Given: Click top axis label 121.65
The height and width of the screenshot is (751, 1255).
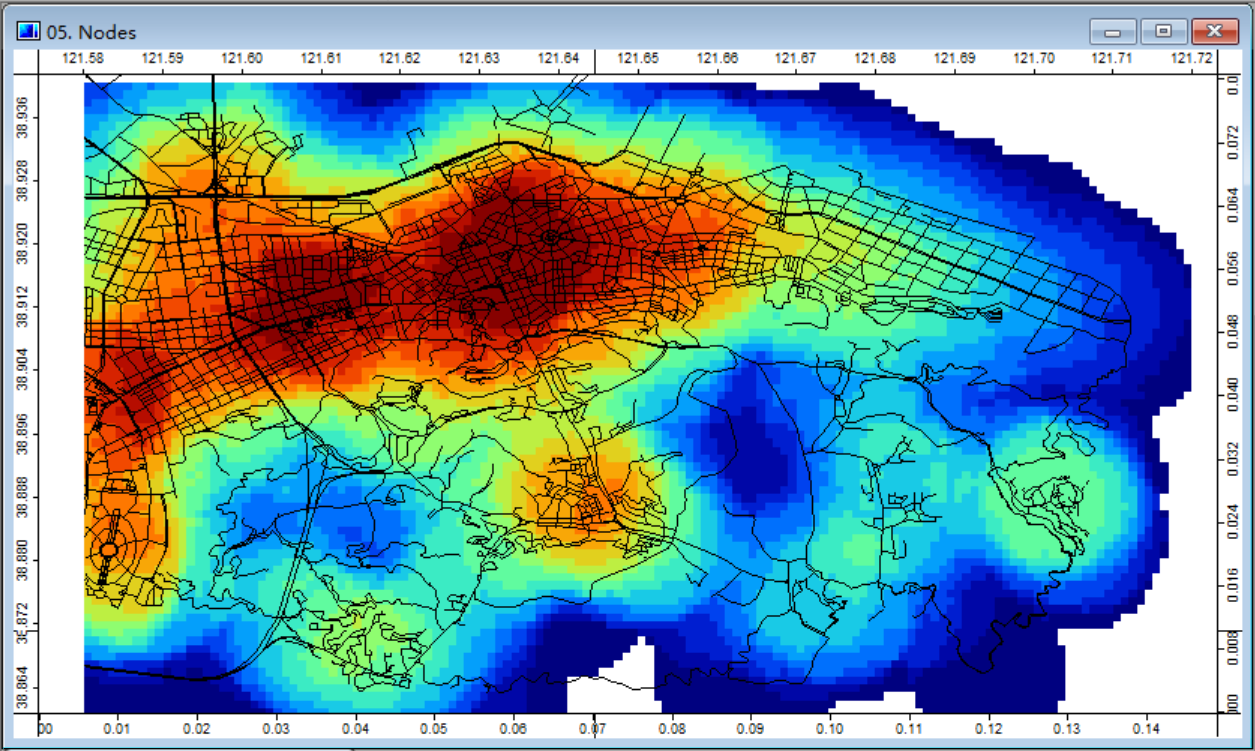Looking at the screenshot, I should coord(637,58).
